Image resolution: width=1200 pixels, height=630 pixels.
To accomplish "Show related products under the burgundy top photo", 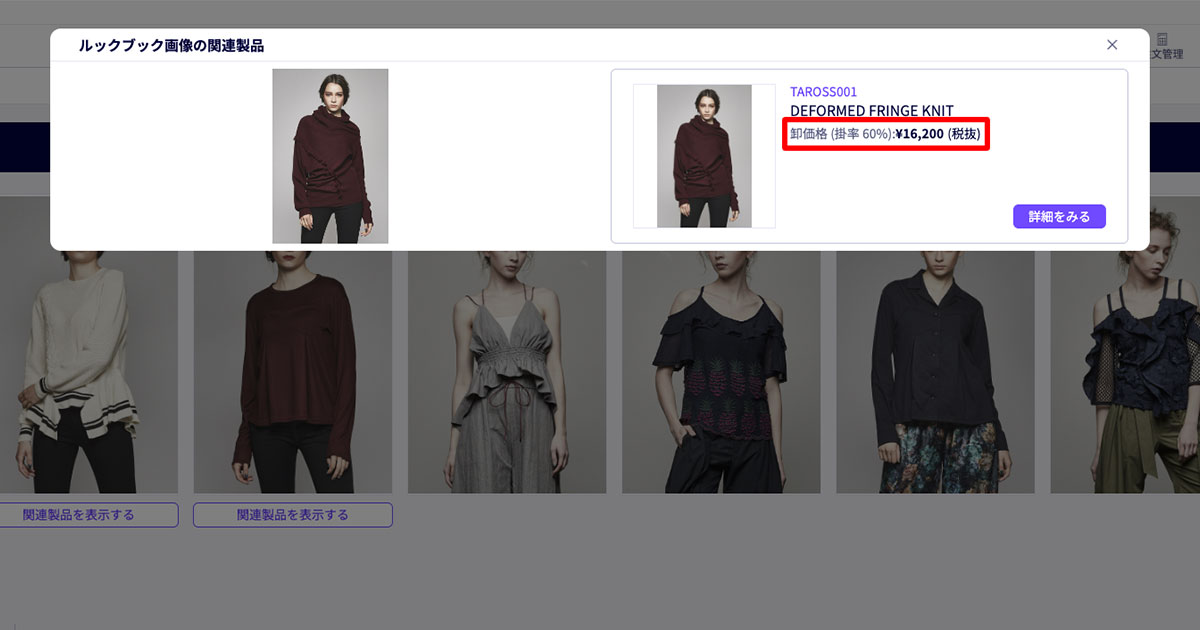I will (293, 515).
